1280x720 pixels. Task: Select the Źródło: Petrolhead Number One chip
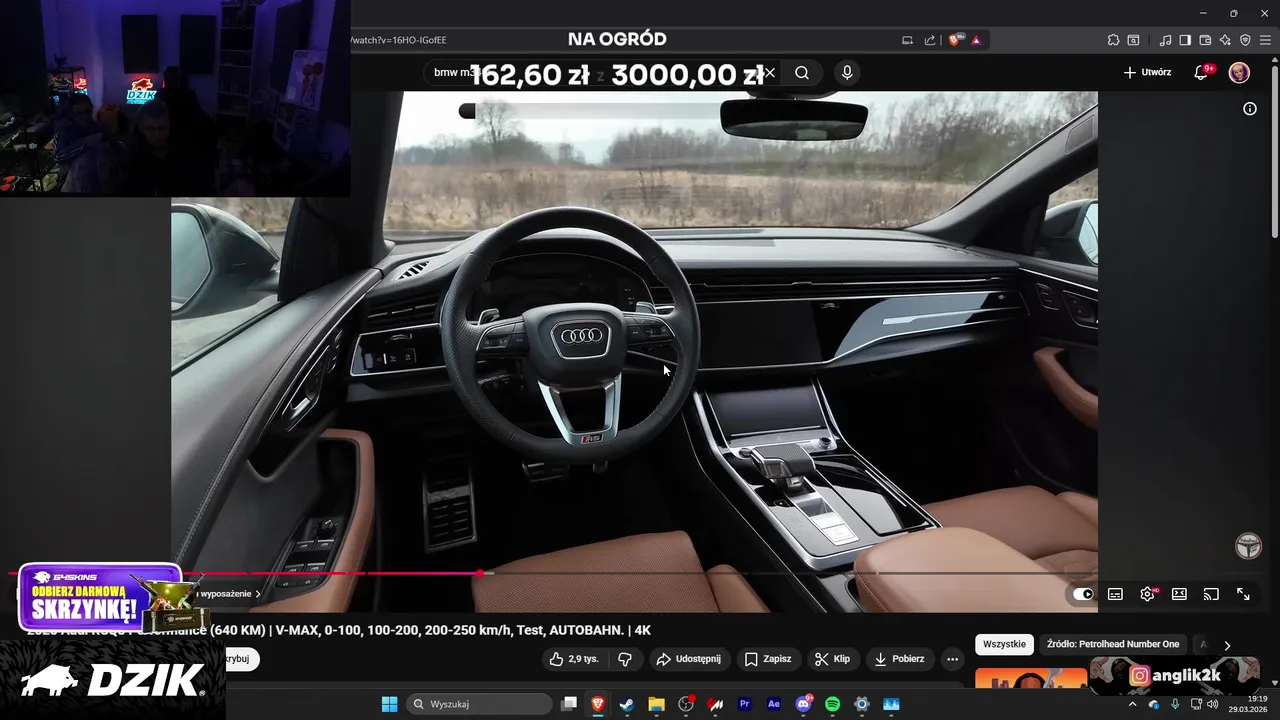1113,644
